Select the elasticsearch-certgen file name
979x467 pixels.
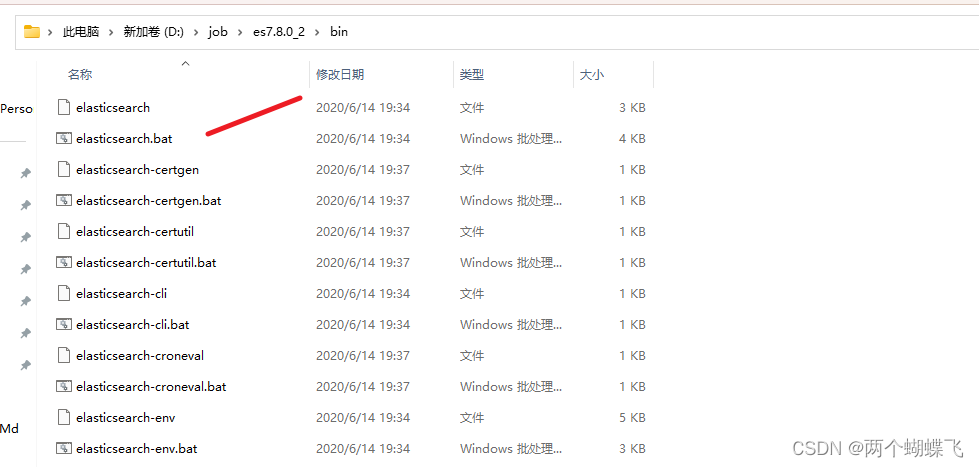(137, 169)
